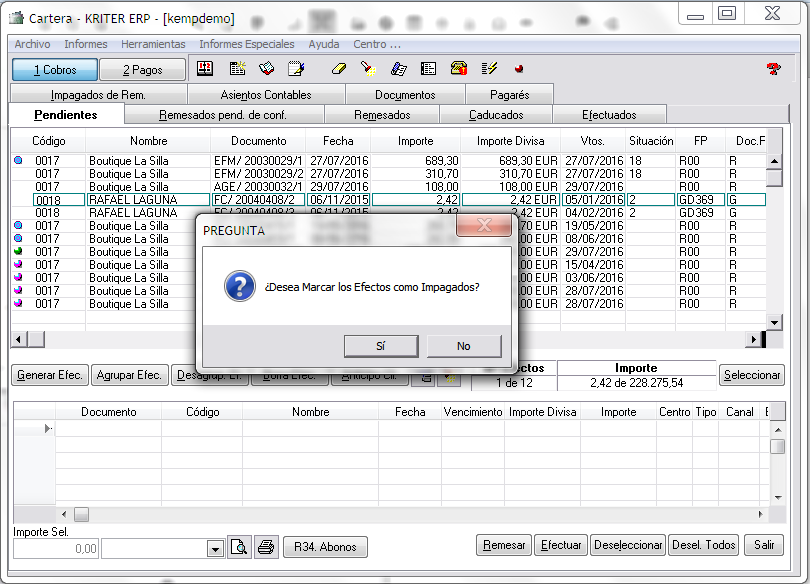
Task: Click the Cartera application icon in the title bar
Action: pyautogui.click(x=17, y=18)
